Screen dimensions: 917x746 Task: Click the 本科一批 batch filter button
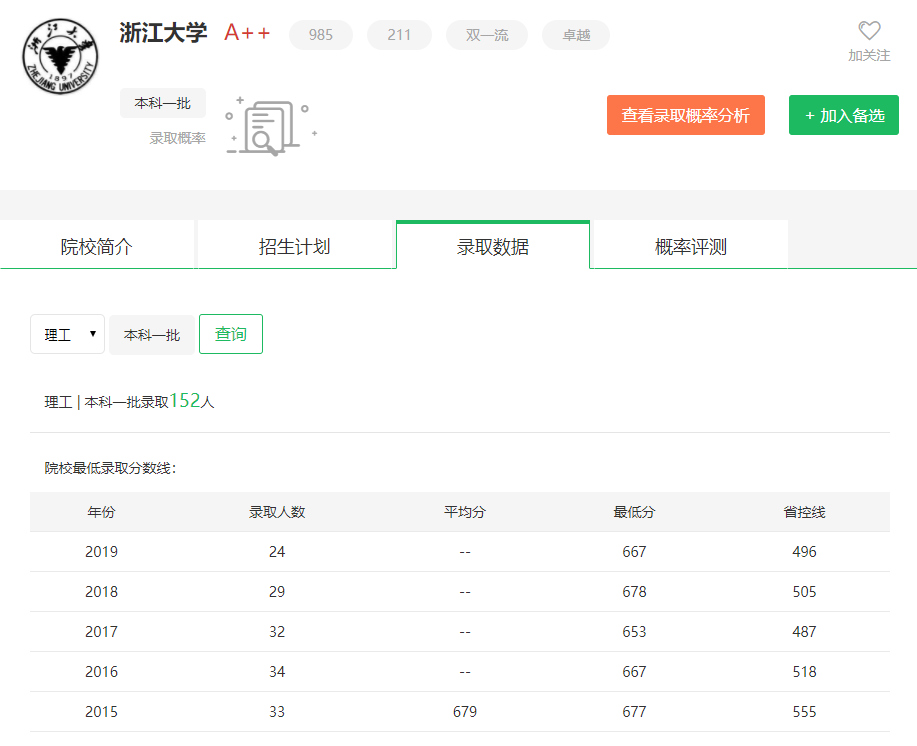click(x=152, y=334)
